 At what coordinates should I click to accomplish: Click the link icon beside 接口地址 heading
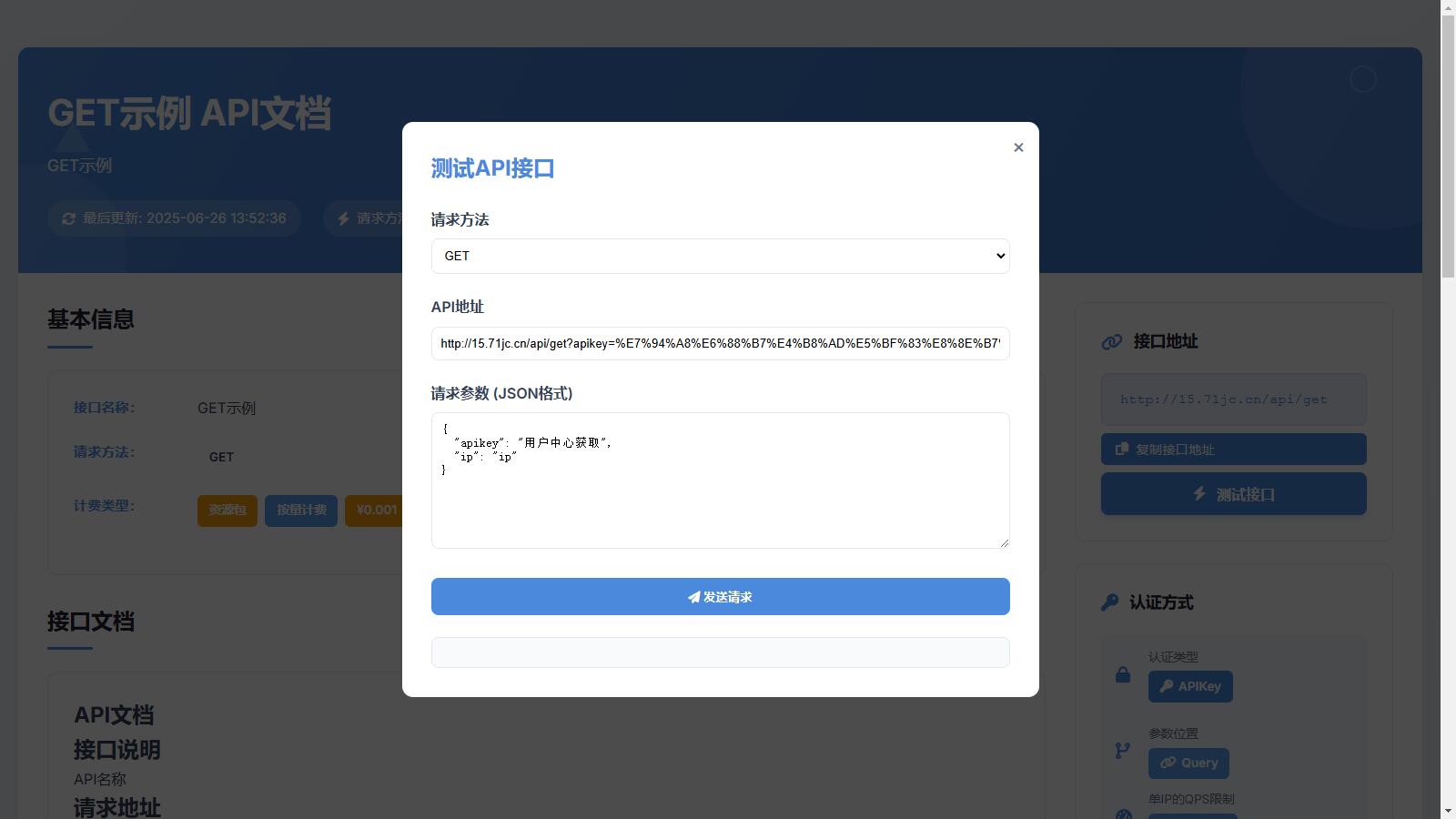(1110, 342)
